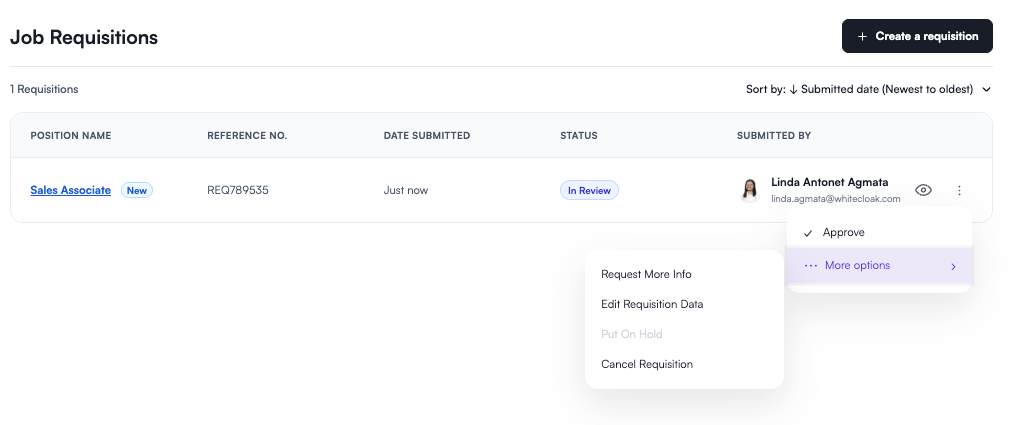
Task: Click the eye icon to view requisition
Action: coord(924,190)
